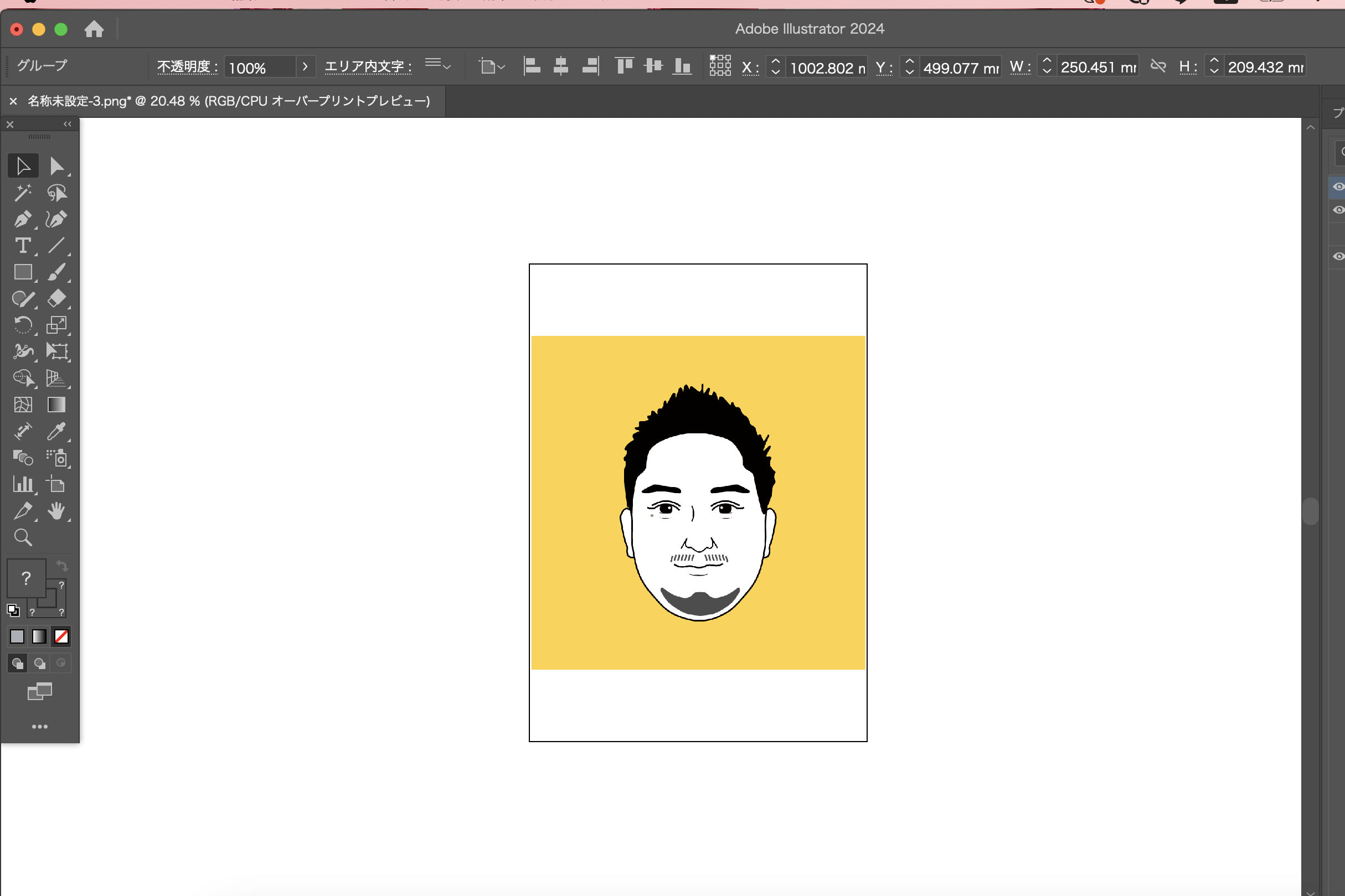
Task: Toggle visibility of the highlighted layer
Action: [x=1338, y=187]
